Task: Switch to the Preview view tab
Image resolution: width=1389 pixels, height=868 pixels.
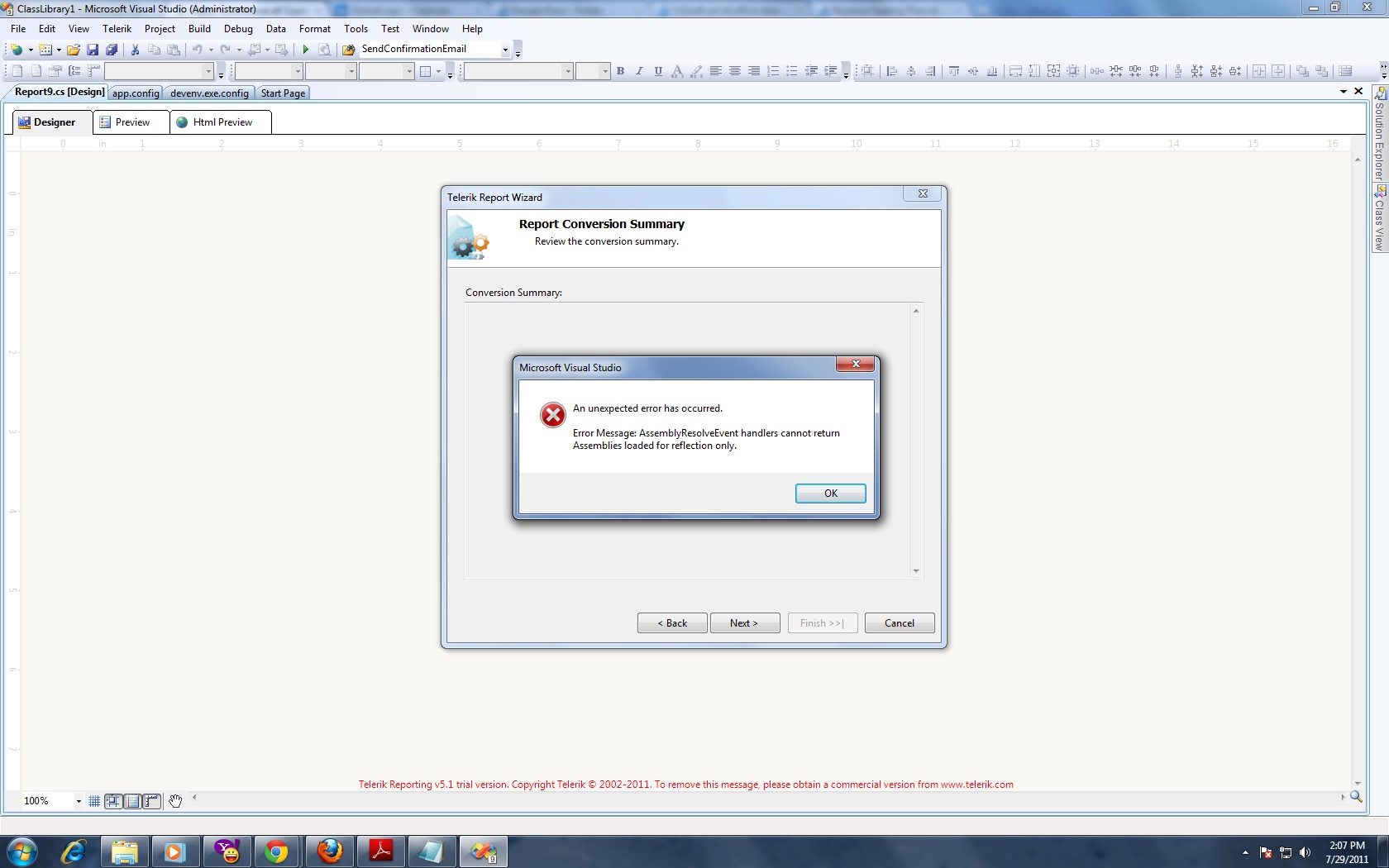Action: [x=132, y=122]
